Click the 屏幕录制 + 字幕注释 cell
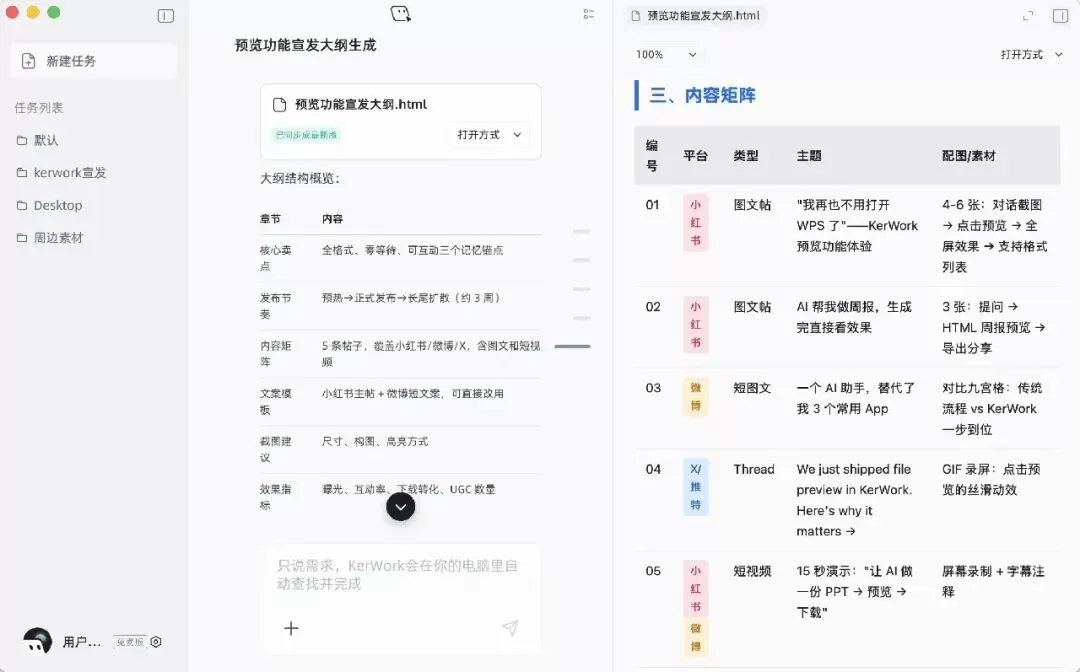 click(x=993, y=581)
